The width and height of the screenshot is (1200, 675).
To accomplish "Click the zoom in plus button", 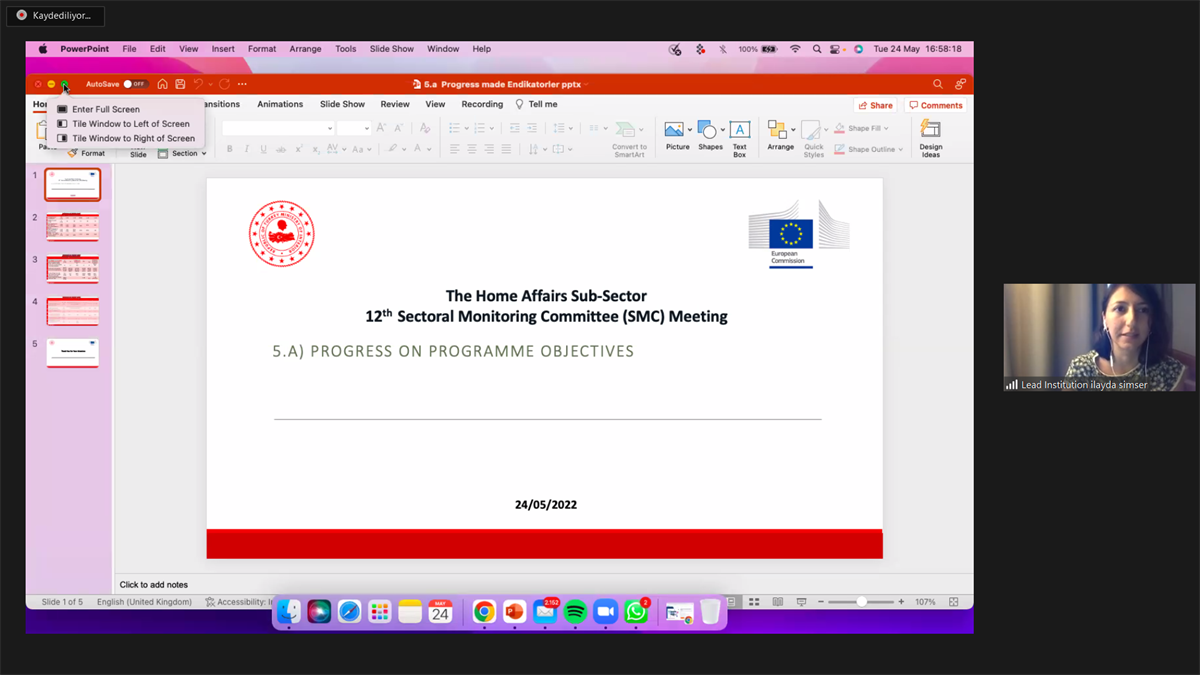I will (x=901, y=602).
